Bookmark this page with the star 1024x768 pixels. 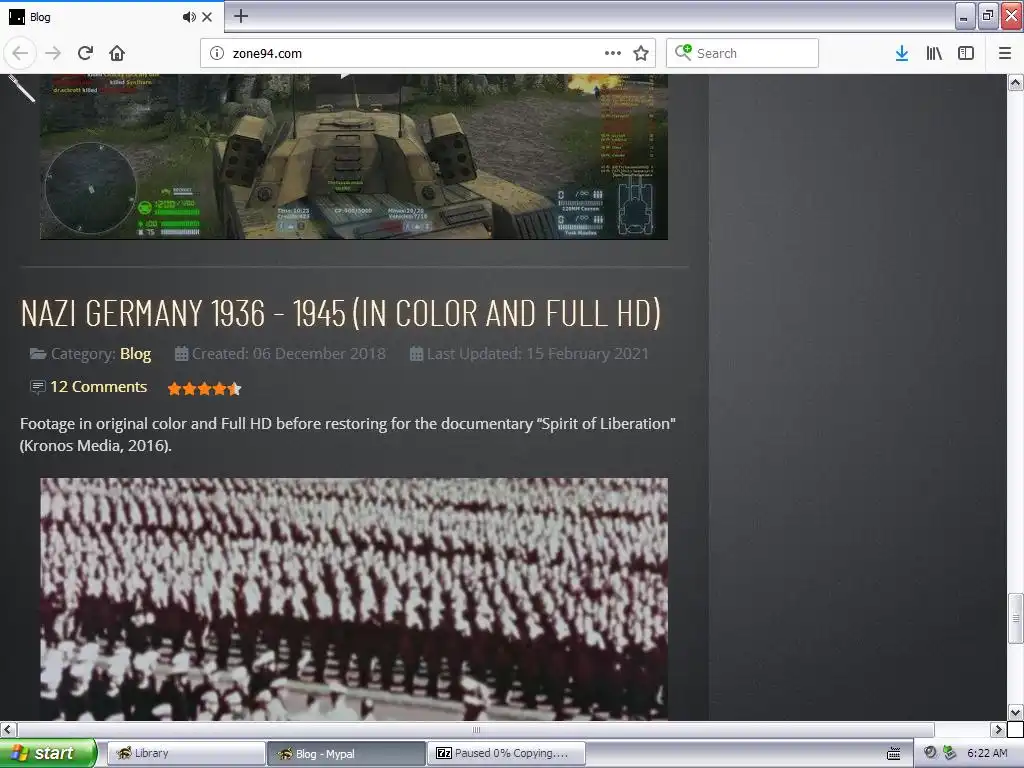point(641,53)
